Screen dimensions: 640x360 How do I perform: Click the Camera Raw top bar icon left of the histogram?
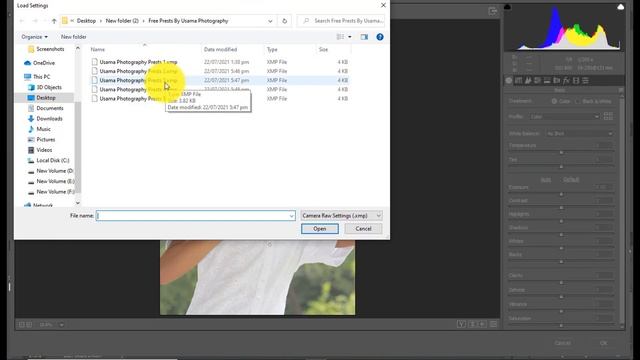point(493,11)
